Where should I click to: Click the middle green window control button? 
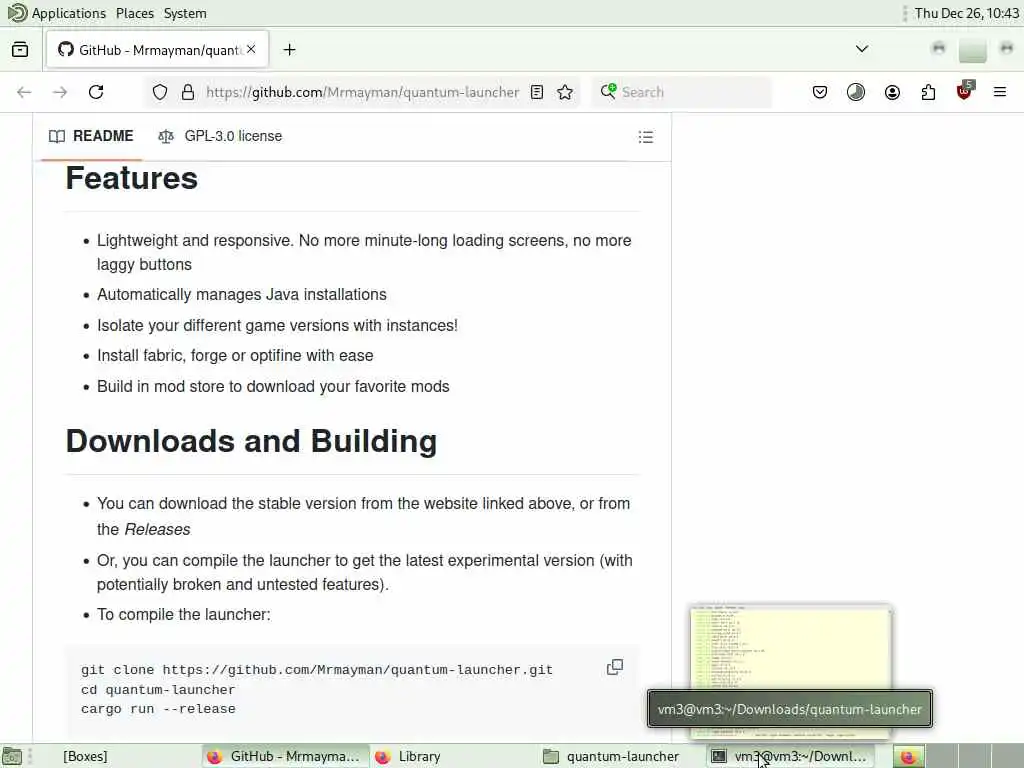click(x=972, y=51)
